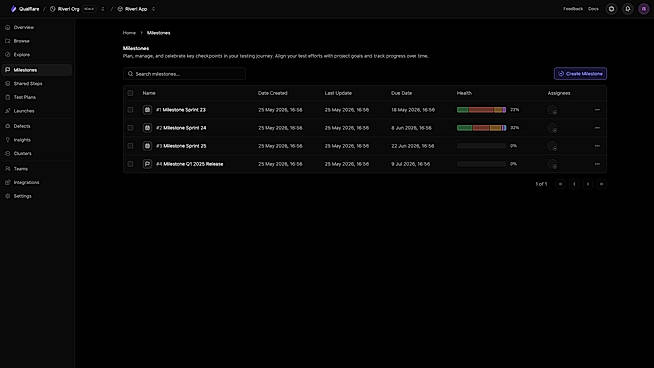Go to Home breadcrumb
654x368 pixels.
[129, 33]
